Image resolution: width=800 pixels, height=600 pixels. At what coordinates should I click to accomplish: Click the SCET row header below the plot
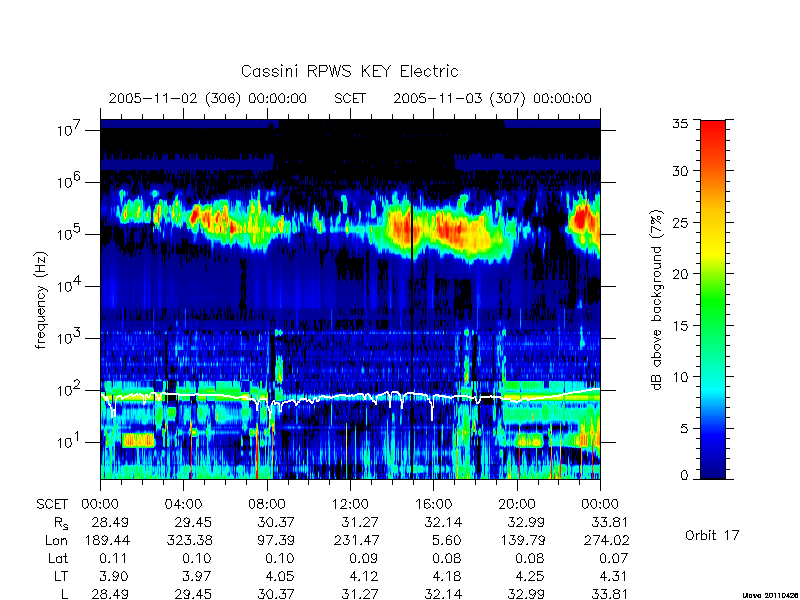pyautogui.click(x=52, y=505)
